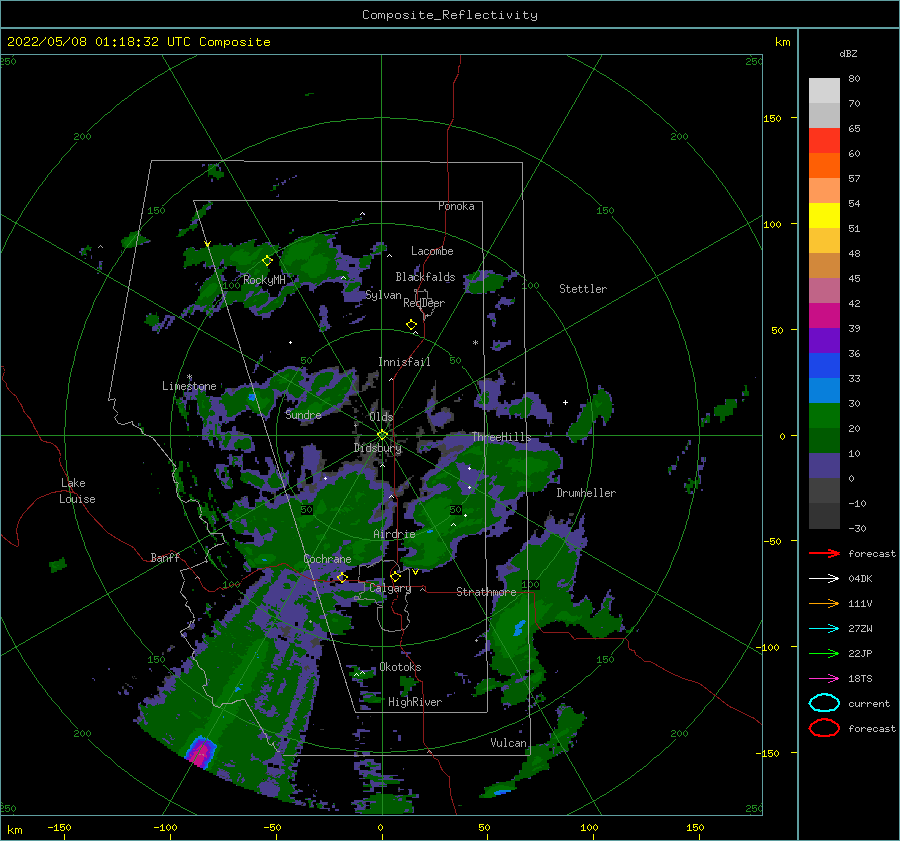The image size is (900, 841).
Task: Click the cyan current ellipse icon
Action: (x=824, y=703)
